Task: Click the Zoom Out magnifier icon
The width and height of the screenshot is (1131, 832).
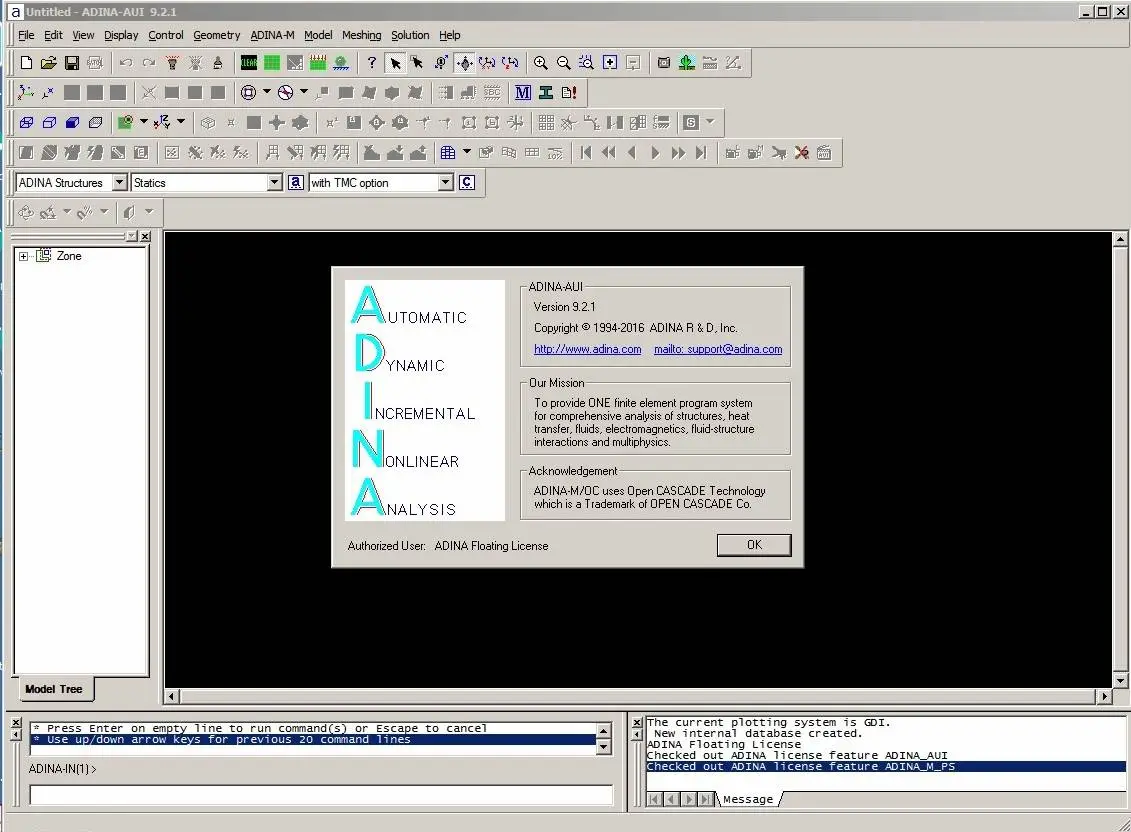Action: (563, 63)
